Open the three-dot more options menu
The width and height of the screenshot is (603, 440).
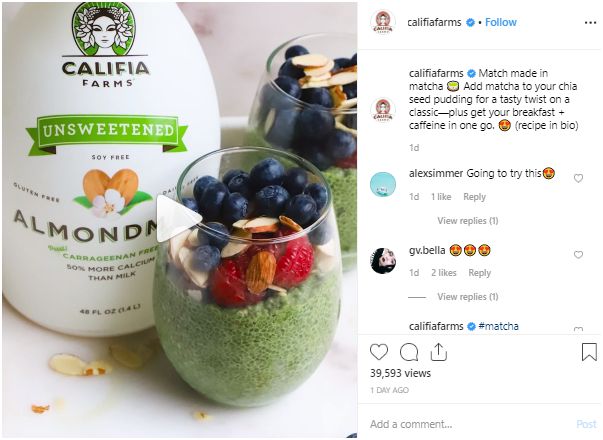[x=590, y=23]
